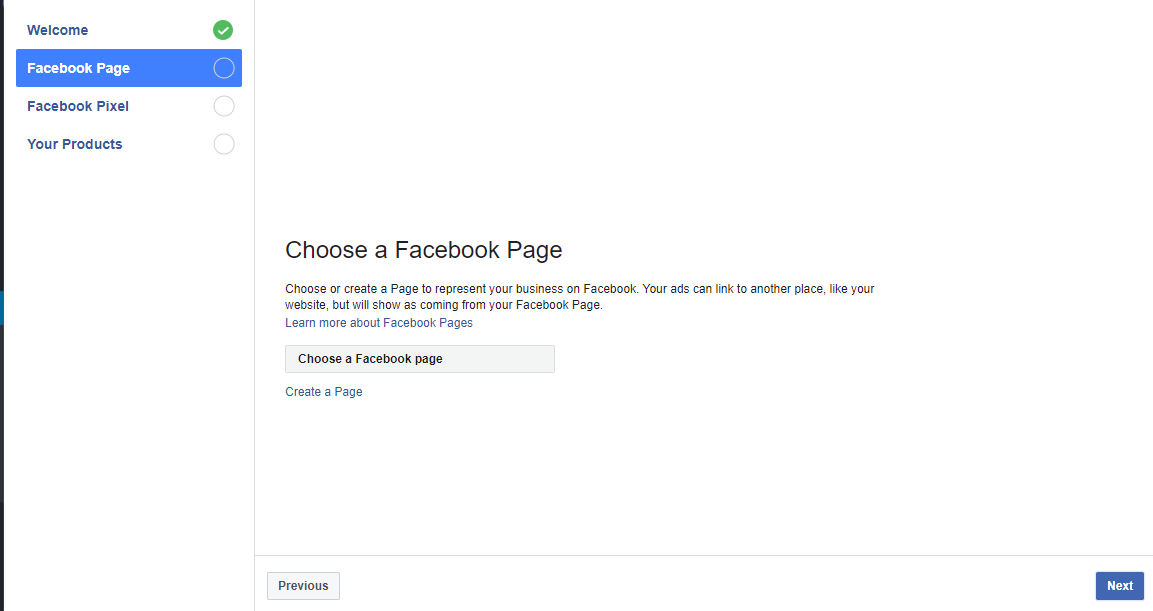Viewport: 1153px width, 611px height.
Task: Click the blue Next button
Action: pyautogui.click(x=1120, y=586)
